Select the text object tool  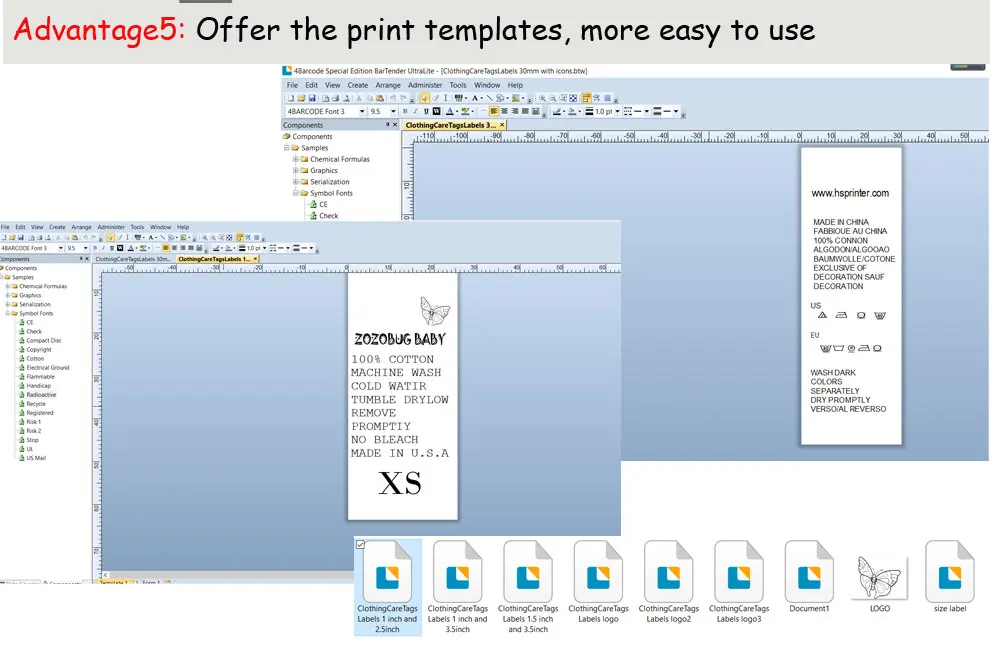475,98
